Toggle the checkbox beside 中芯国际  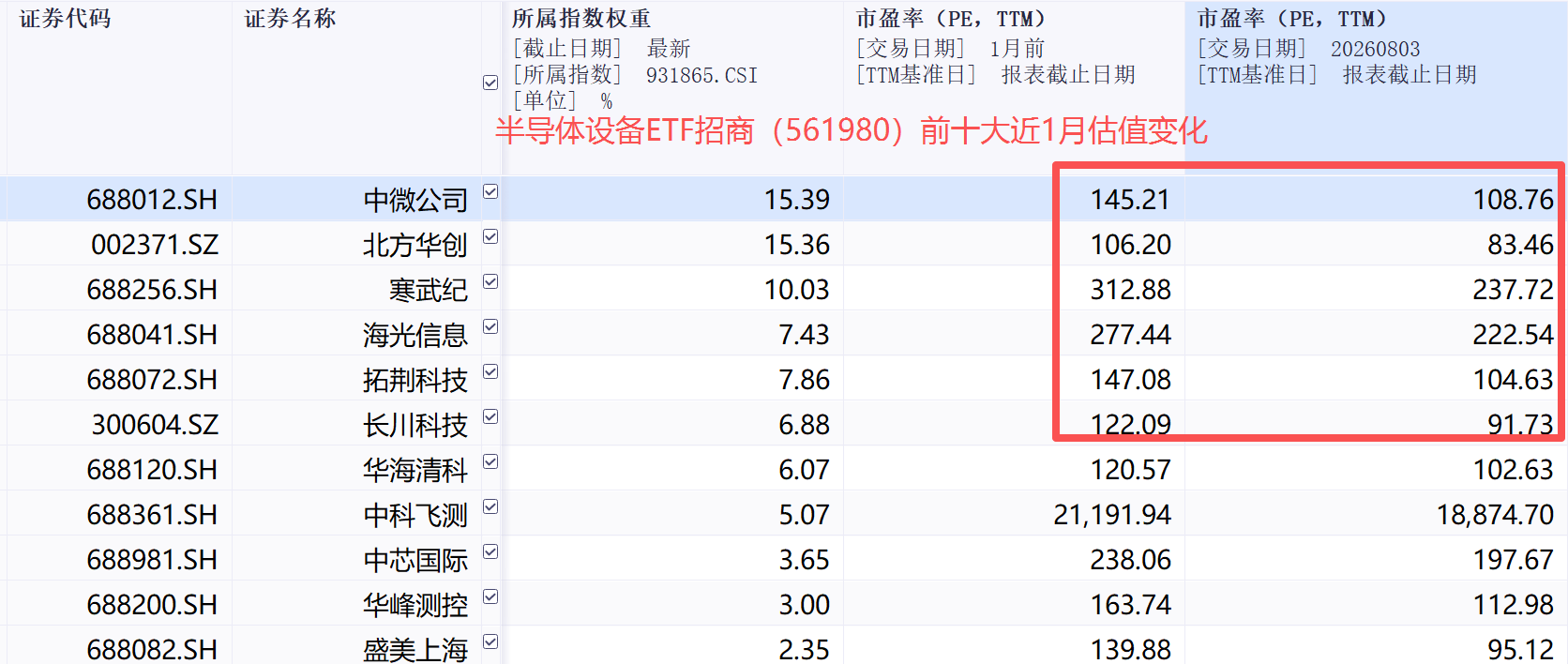click(x=490, y=551)
